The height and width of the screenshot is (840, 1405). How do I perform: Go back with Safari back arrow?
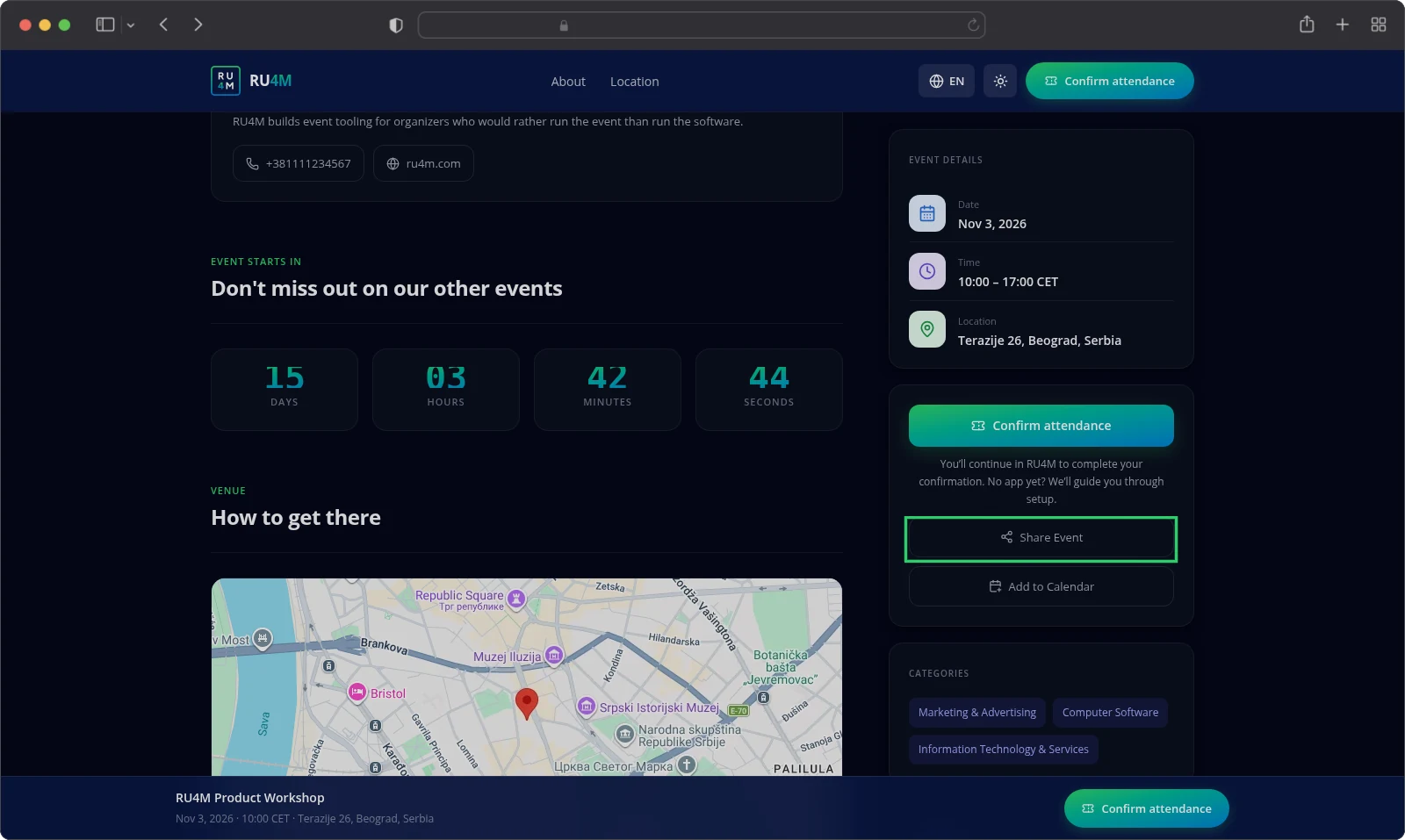click(163, 25)
